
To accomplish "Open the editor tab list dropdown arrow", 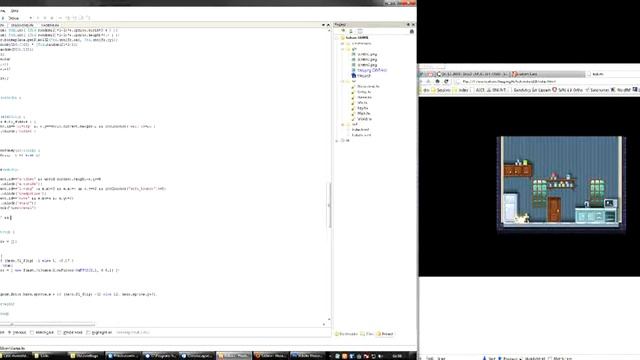I will (323, 25).
